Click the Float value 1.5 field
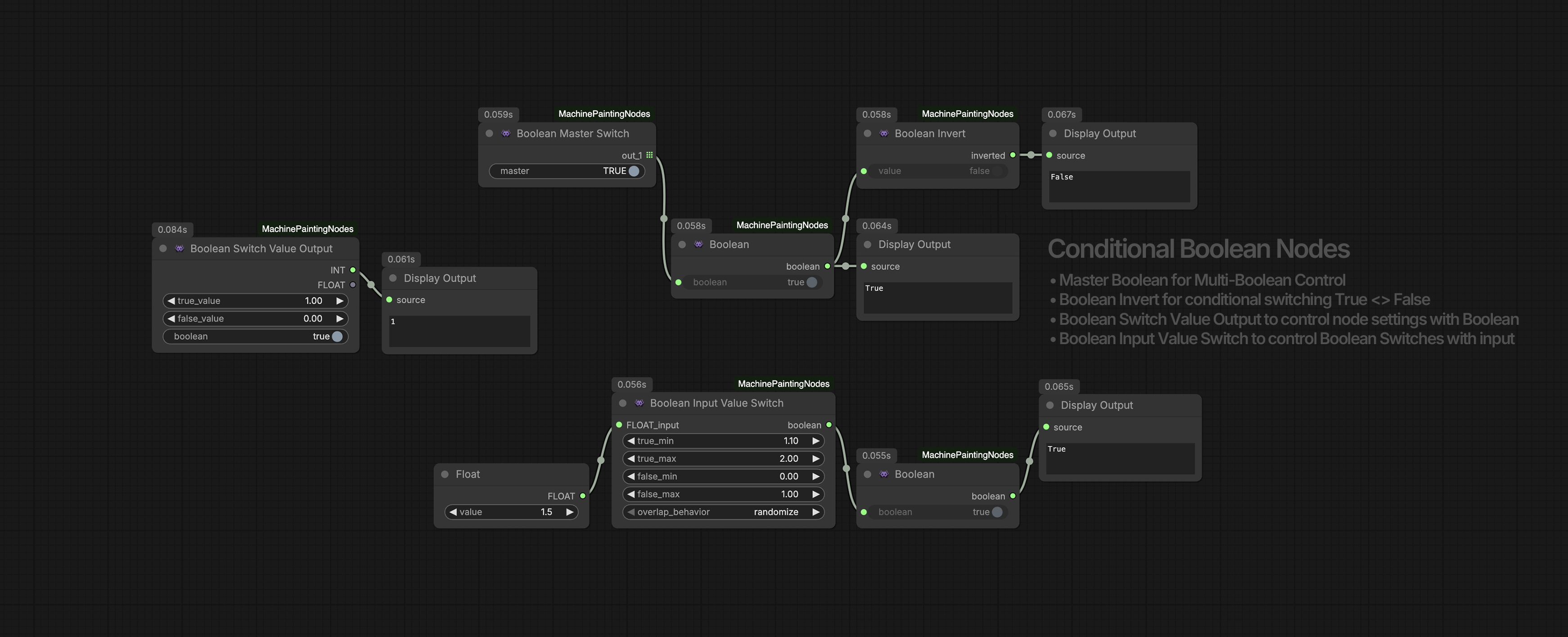The image size is (1568, 637). tap(511, 512)
